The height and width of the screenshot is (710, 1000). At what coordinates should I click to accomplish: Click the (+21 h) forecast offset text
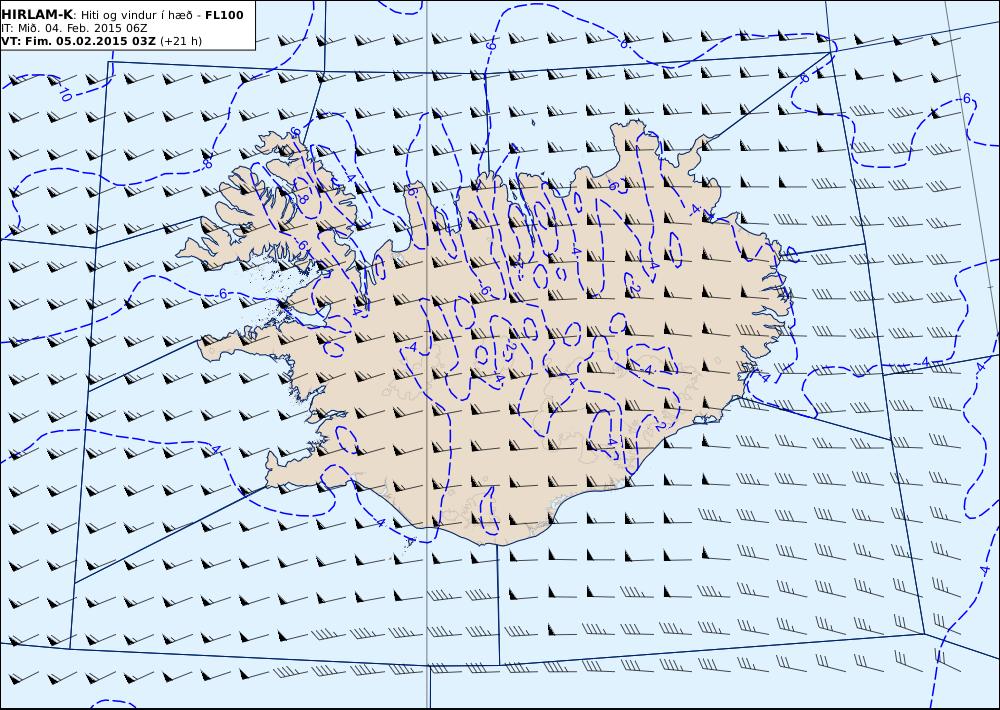pyautogui.click(x=180, y=41)
